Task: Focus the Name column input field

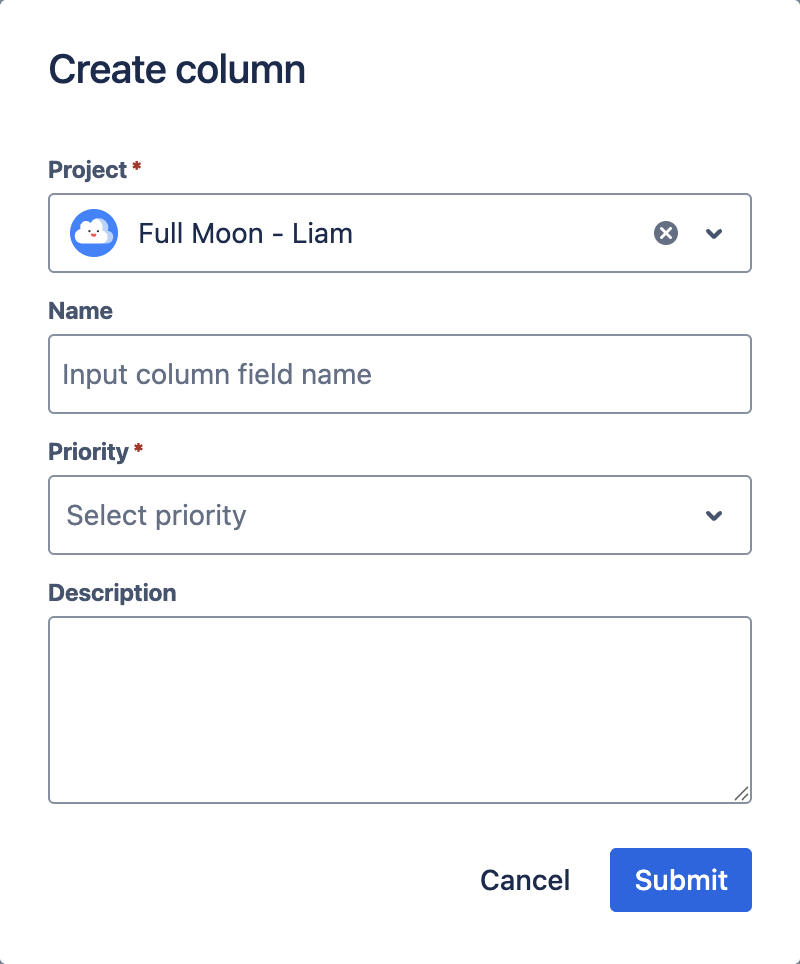Action: pos(400,374)
